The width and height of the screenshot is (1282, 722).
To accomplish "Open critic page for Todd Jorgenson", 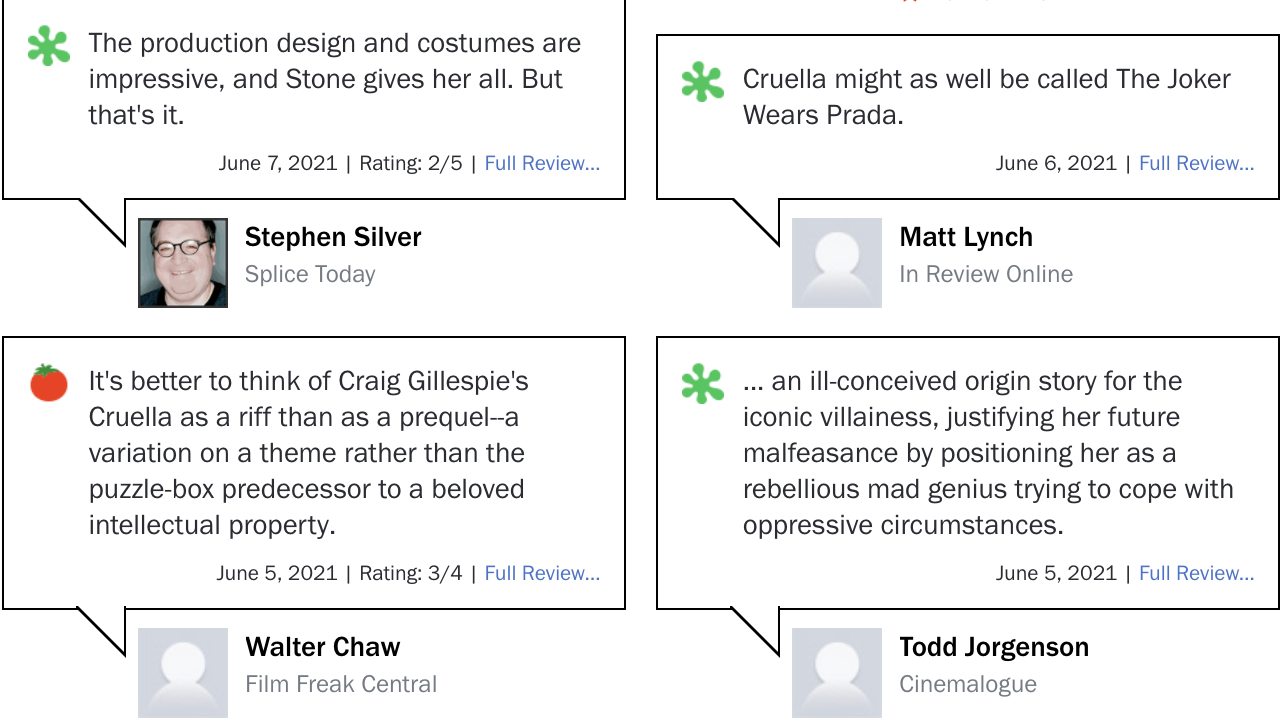I will pyautogui.click(x=994, y=647).
